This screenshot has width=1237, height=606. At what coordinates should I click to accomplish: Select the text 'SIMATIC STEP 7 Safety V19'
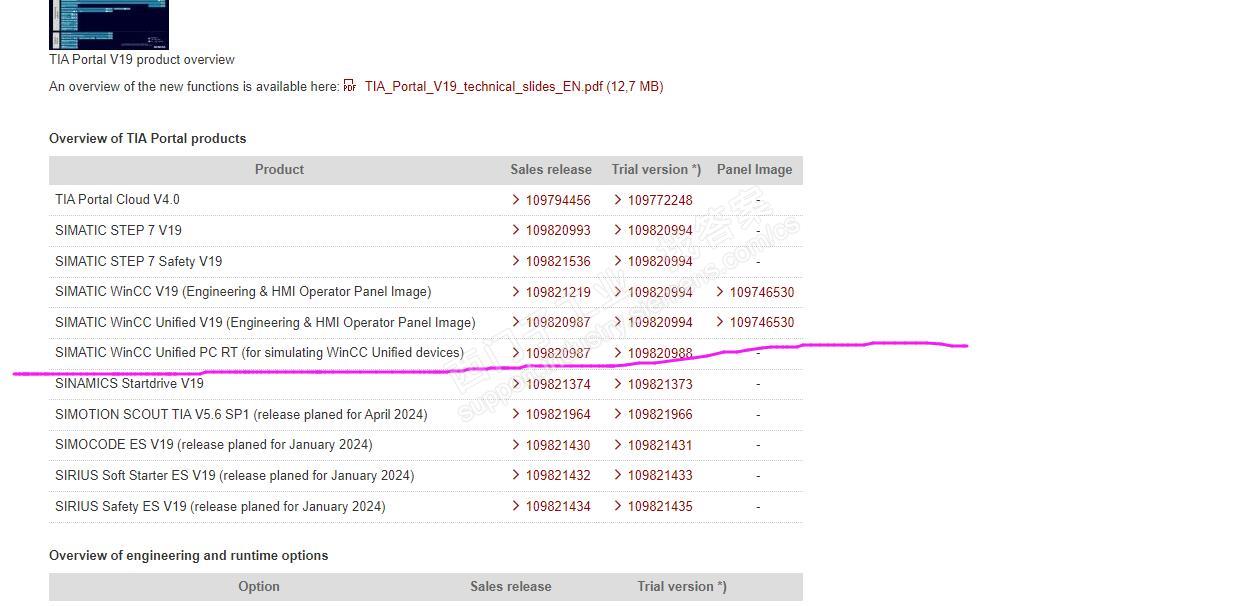138,261
